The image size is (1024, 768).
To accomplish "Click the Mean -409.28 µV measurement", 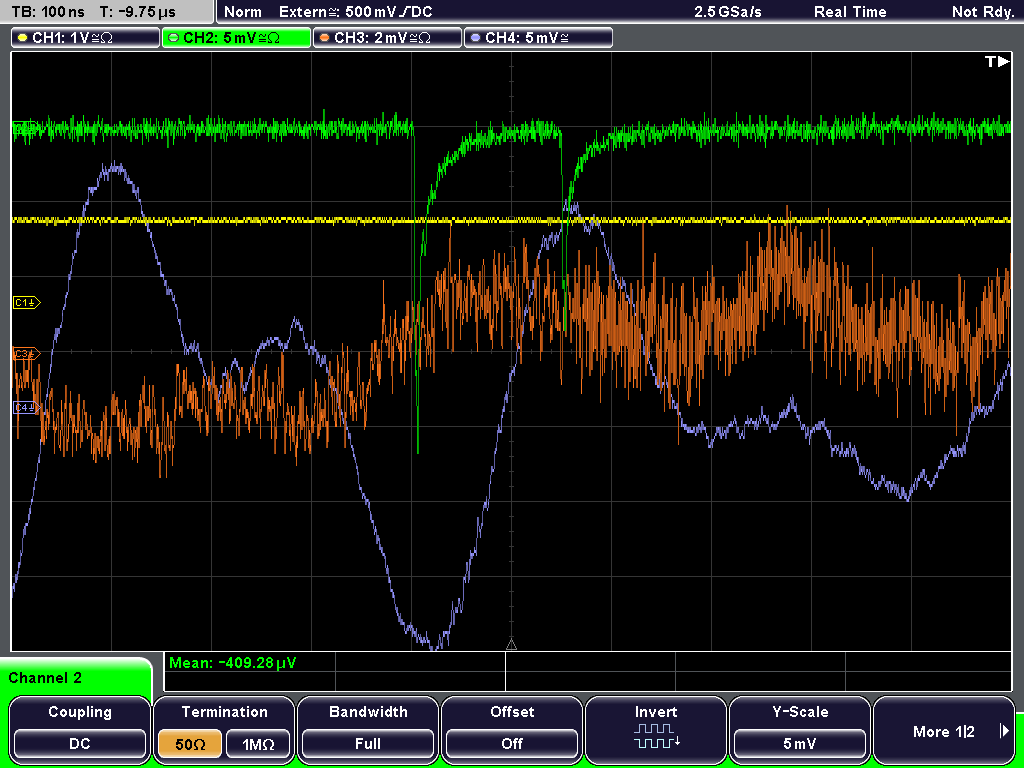I will coord(232,663).
